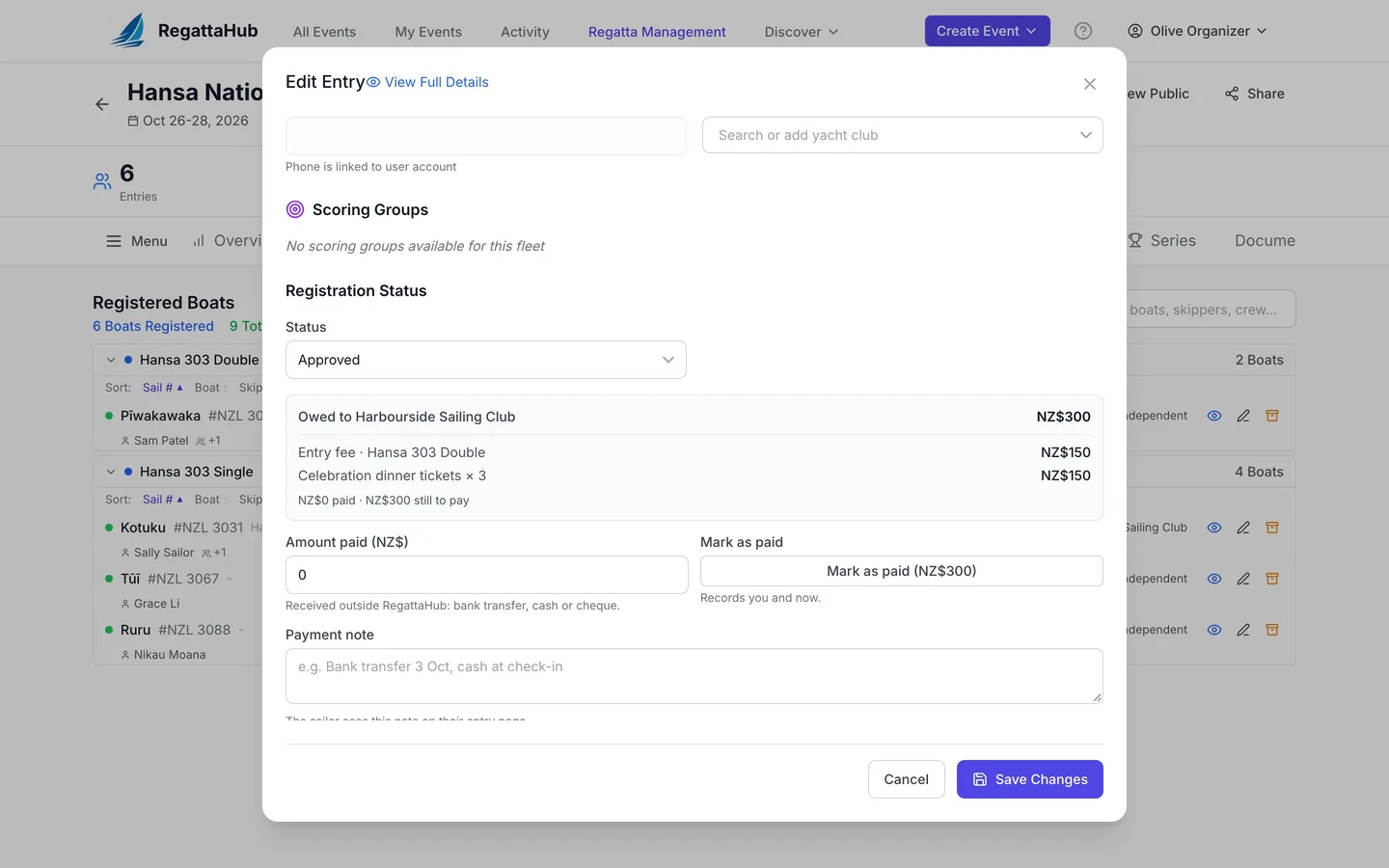The image size is (1389, 868).
Task: Expand the Discover menu
Action: (801, 32)
